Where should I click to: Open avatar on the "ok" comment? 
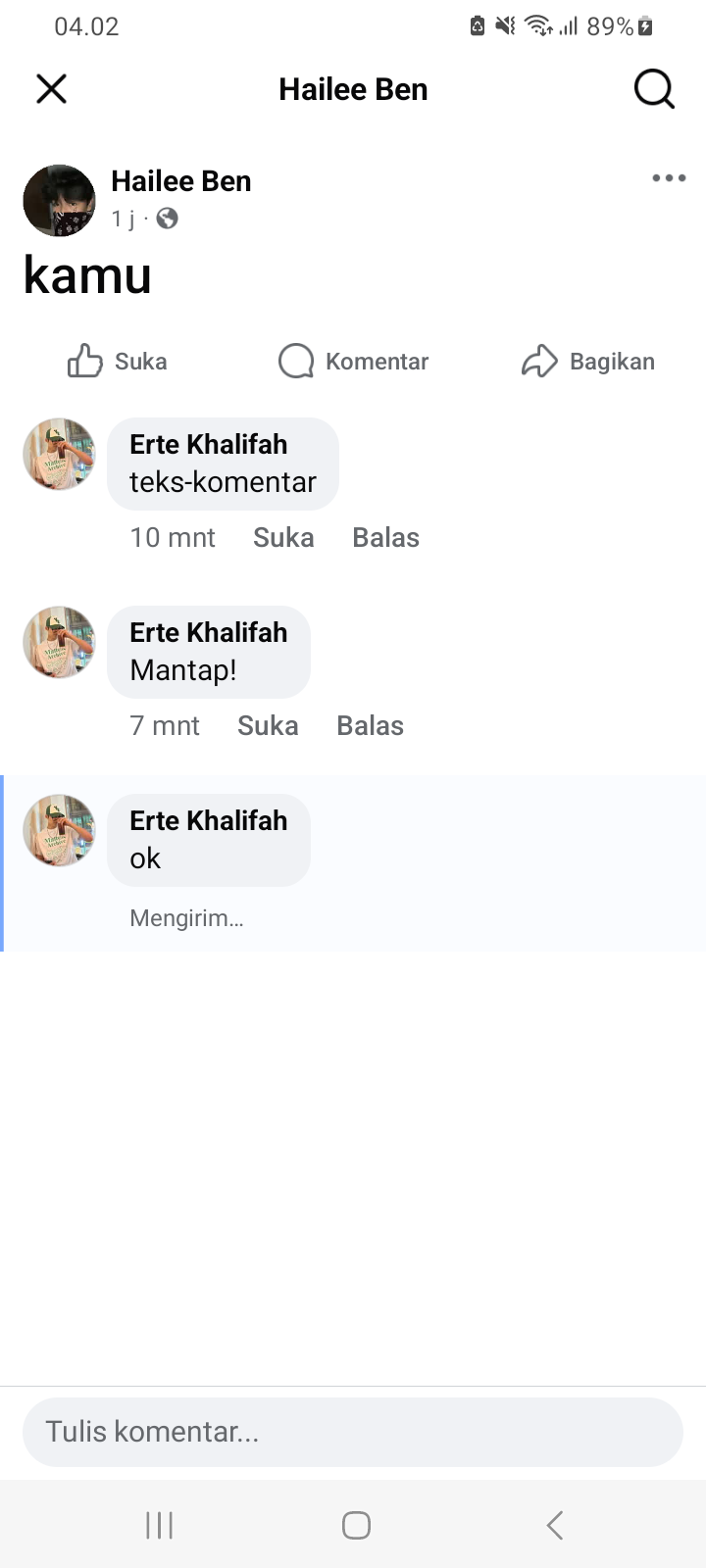tap(59, 831)
